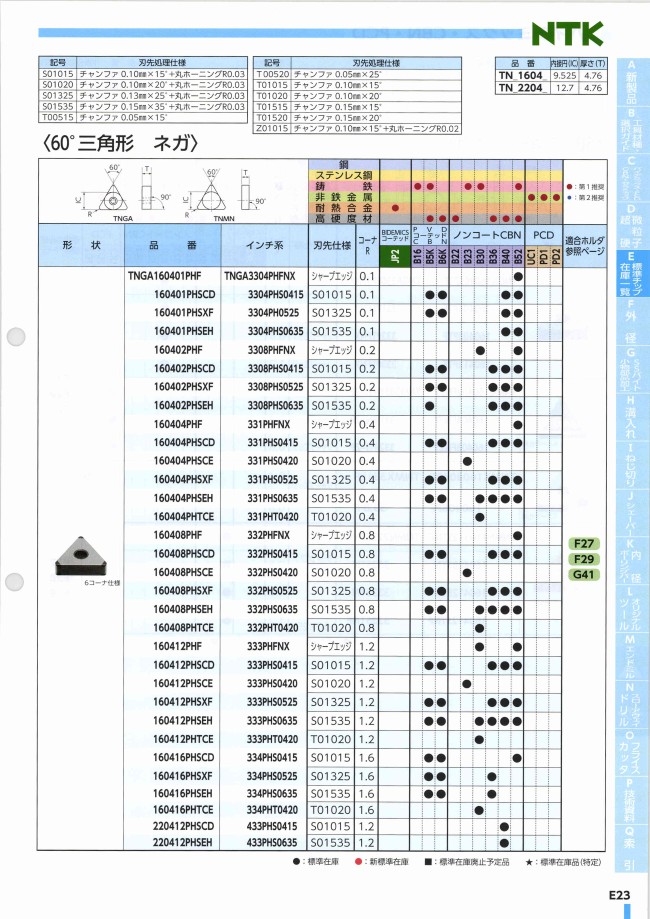
Task: Switch to section D 超微粒子超硬 tab
Action: (631, 228)
